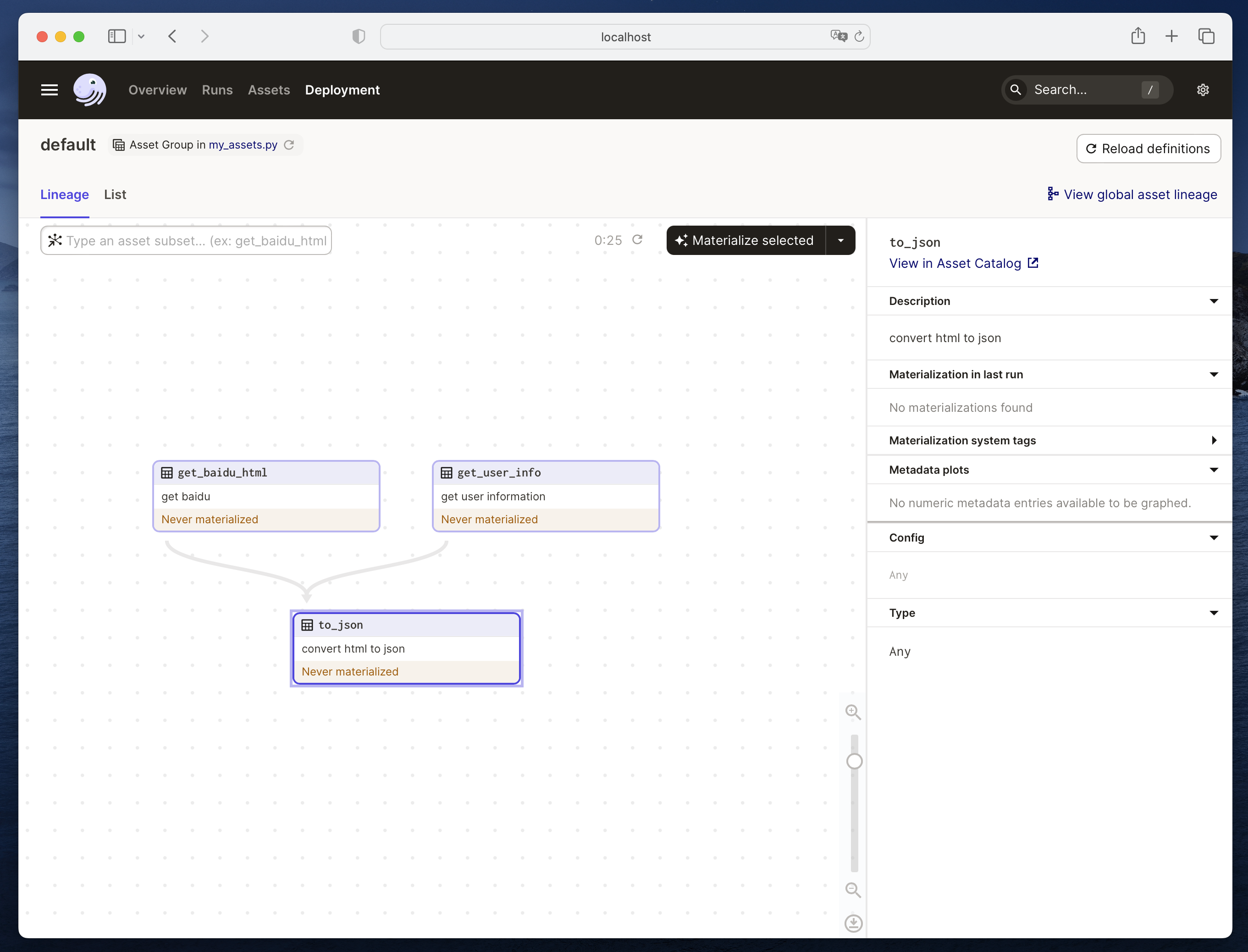Click the graph zoom slider handle
The height and width of the screenshot is (952, 1248).
[854, 761]
